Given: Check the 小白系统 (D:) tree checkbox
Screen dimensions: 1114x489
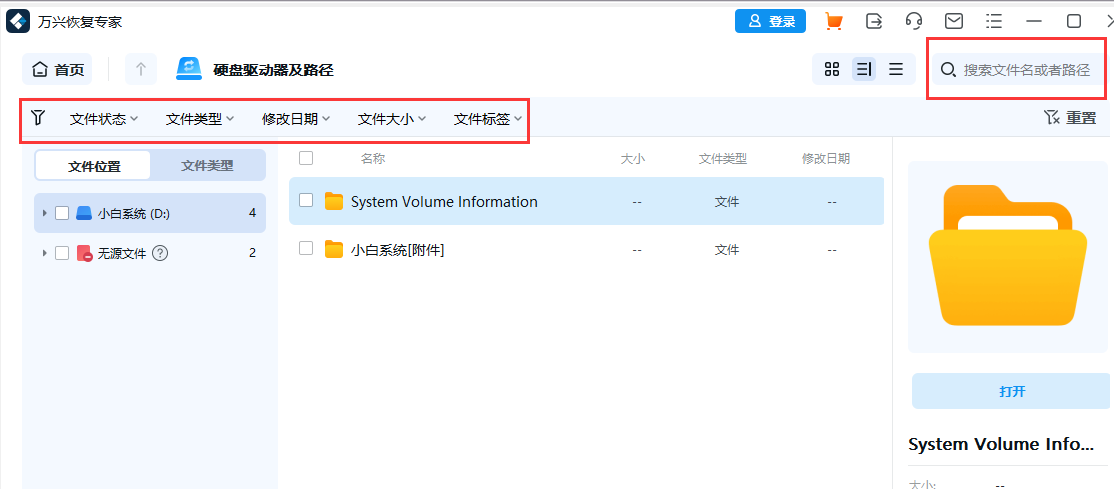Looking at the screenshot, I should [x=62, y=213].
